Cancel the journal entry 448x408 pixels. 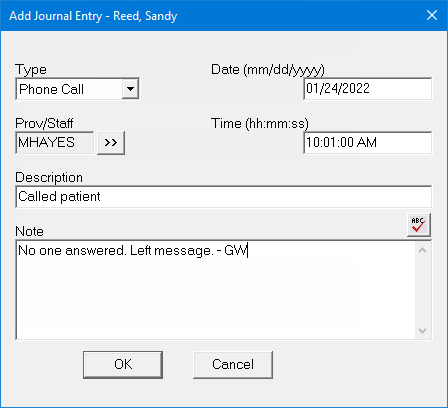[233, 364]
